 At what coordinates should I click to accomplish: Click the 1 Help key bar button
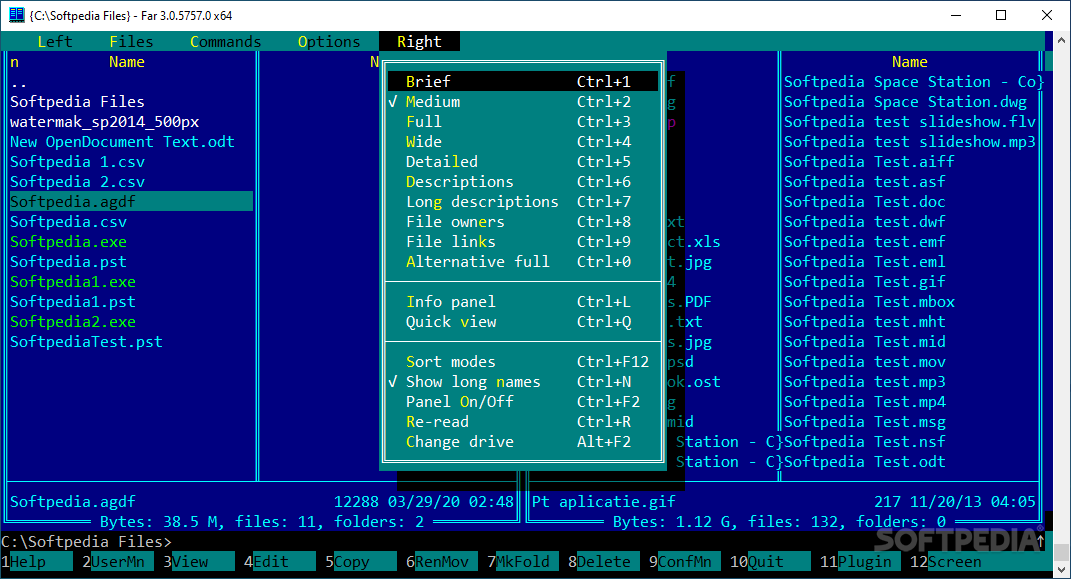pos(37,562)
